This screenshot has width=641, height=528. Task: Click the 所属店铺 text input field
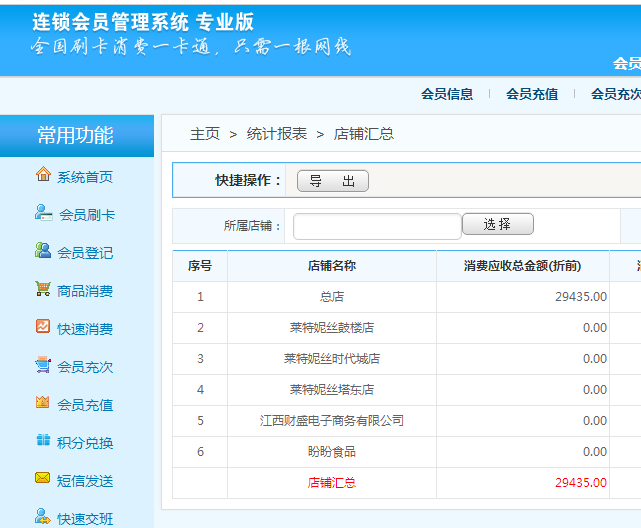(377, 226)
